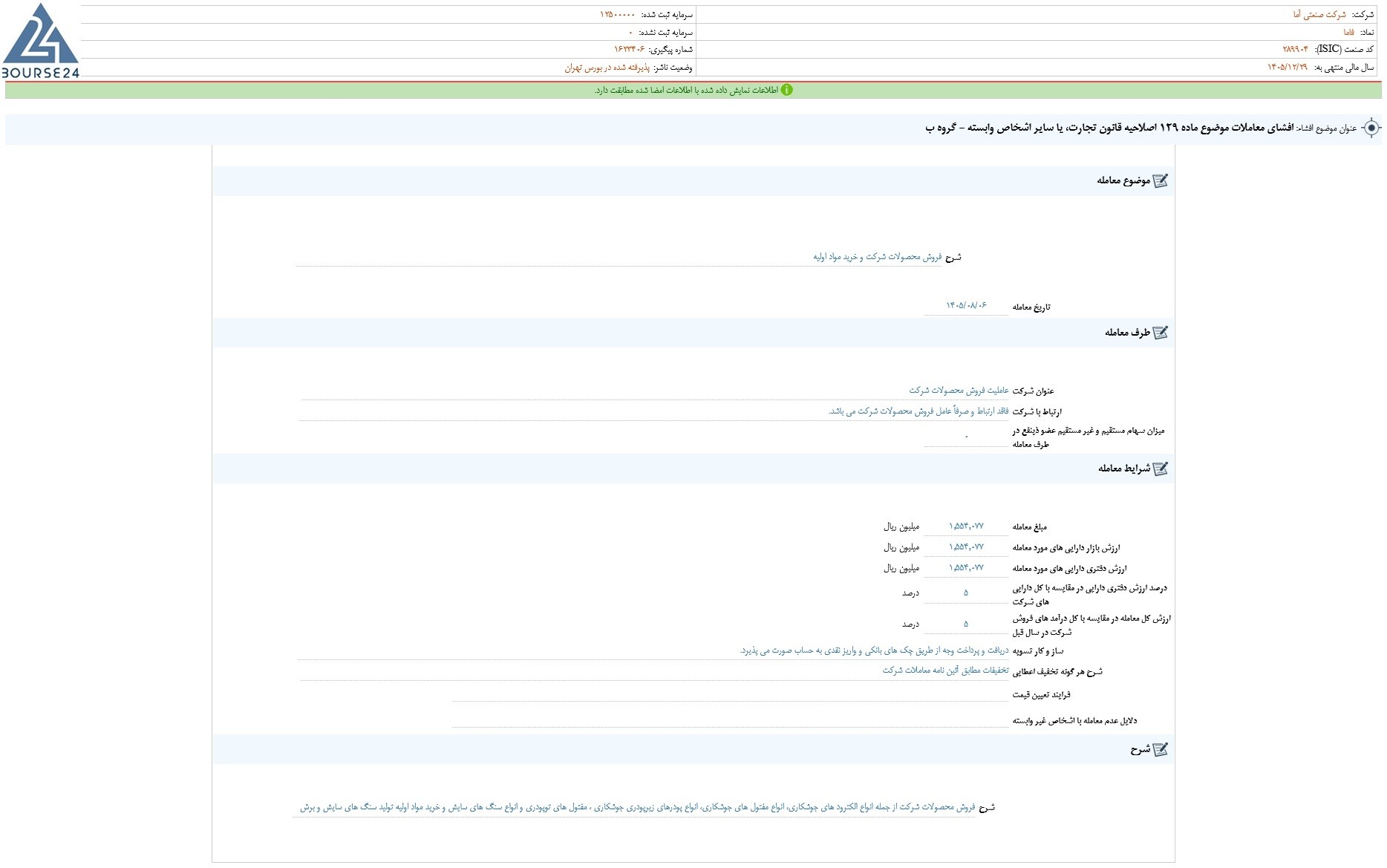Screen dimensions: 1387x868
Task: Click publisher status پذیرفته شده در بورس تهران
Action: pyautogui.click(x=607, y=68)
